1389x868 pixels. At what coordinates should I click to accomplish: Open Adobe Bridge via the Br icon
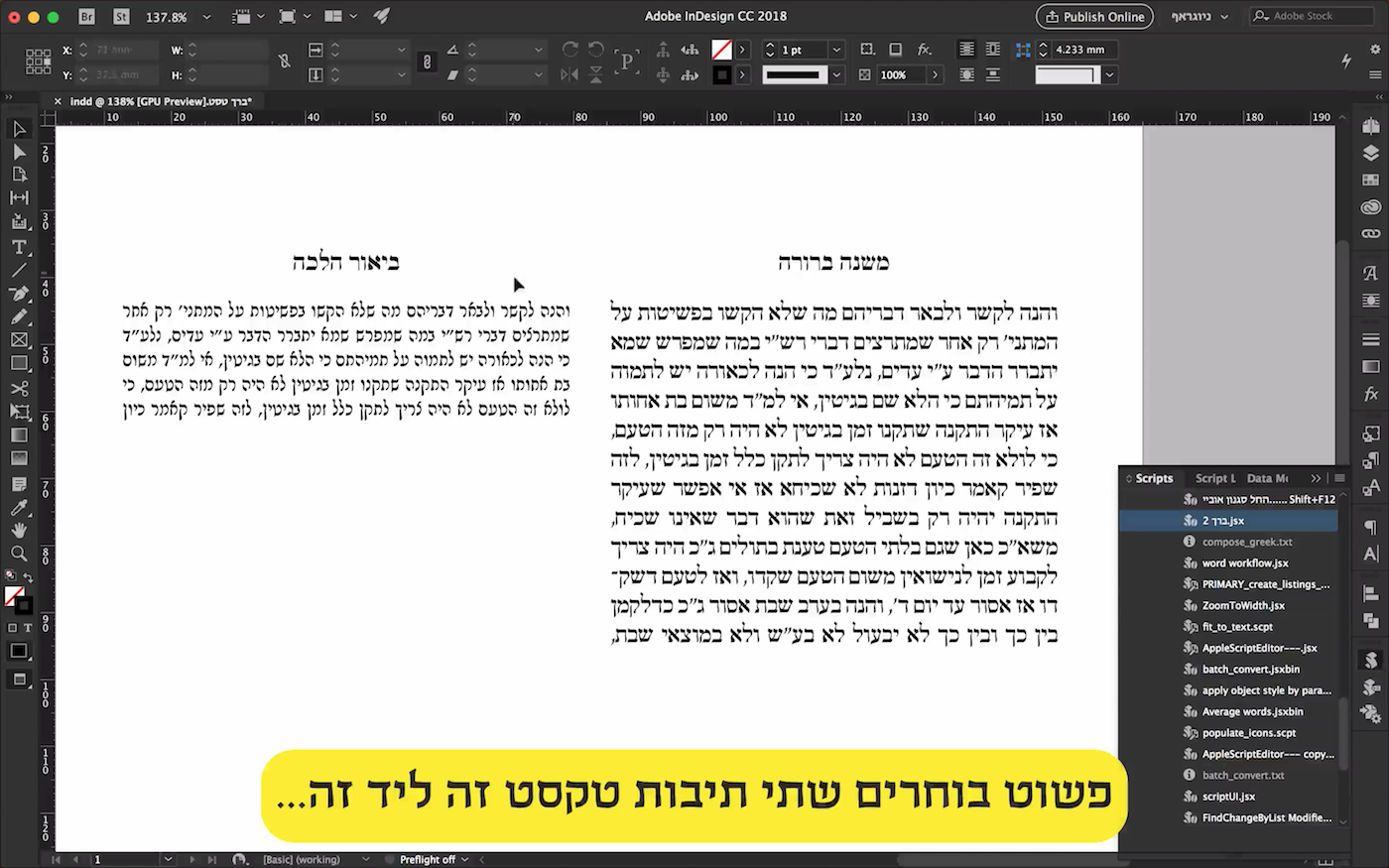tap(87, 16)
